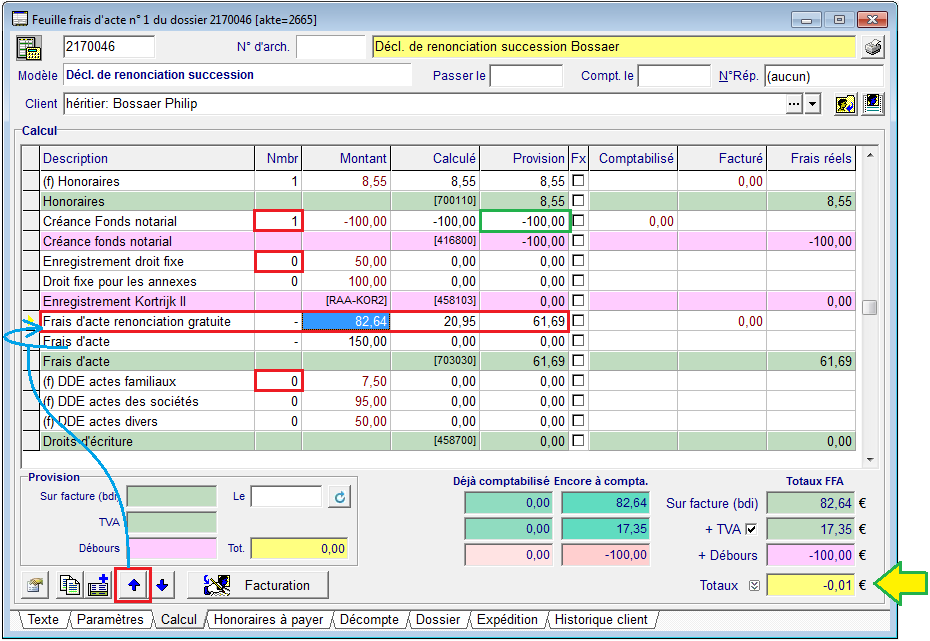
Task: Move the selected line down with blue arrow
Action: 162,586
